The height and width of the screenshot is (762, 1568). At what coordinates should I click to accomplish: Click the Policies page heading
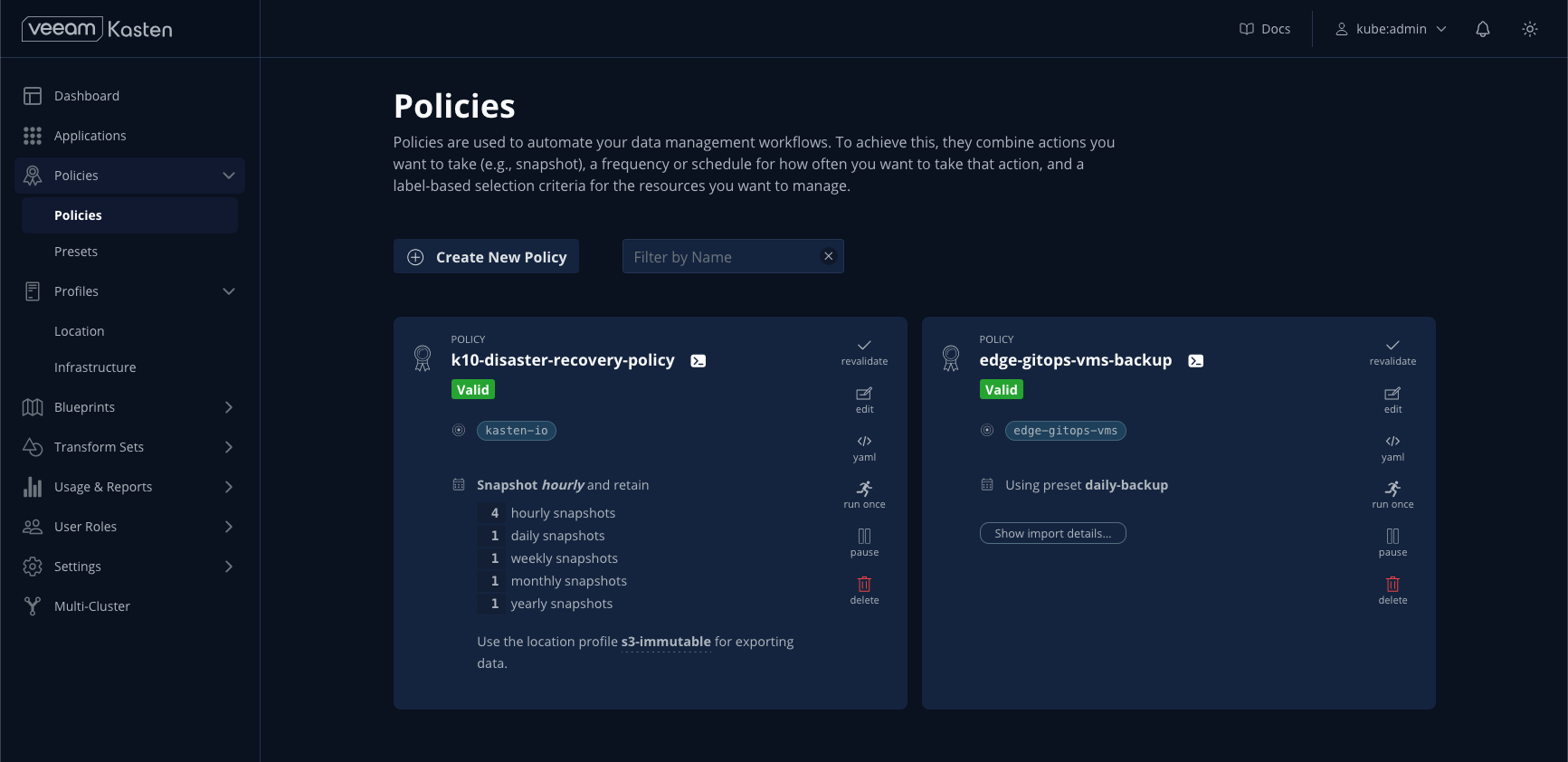tap(454, 106)
